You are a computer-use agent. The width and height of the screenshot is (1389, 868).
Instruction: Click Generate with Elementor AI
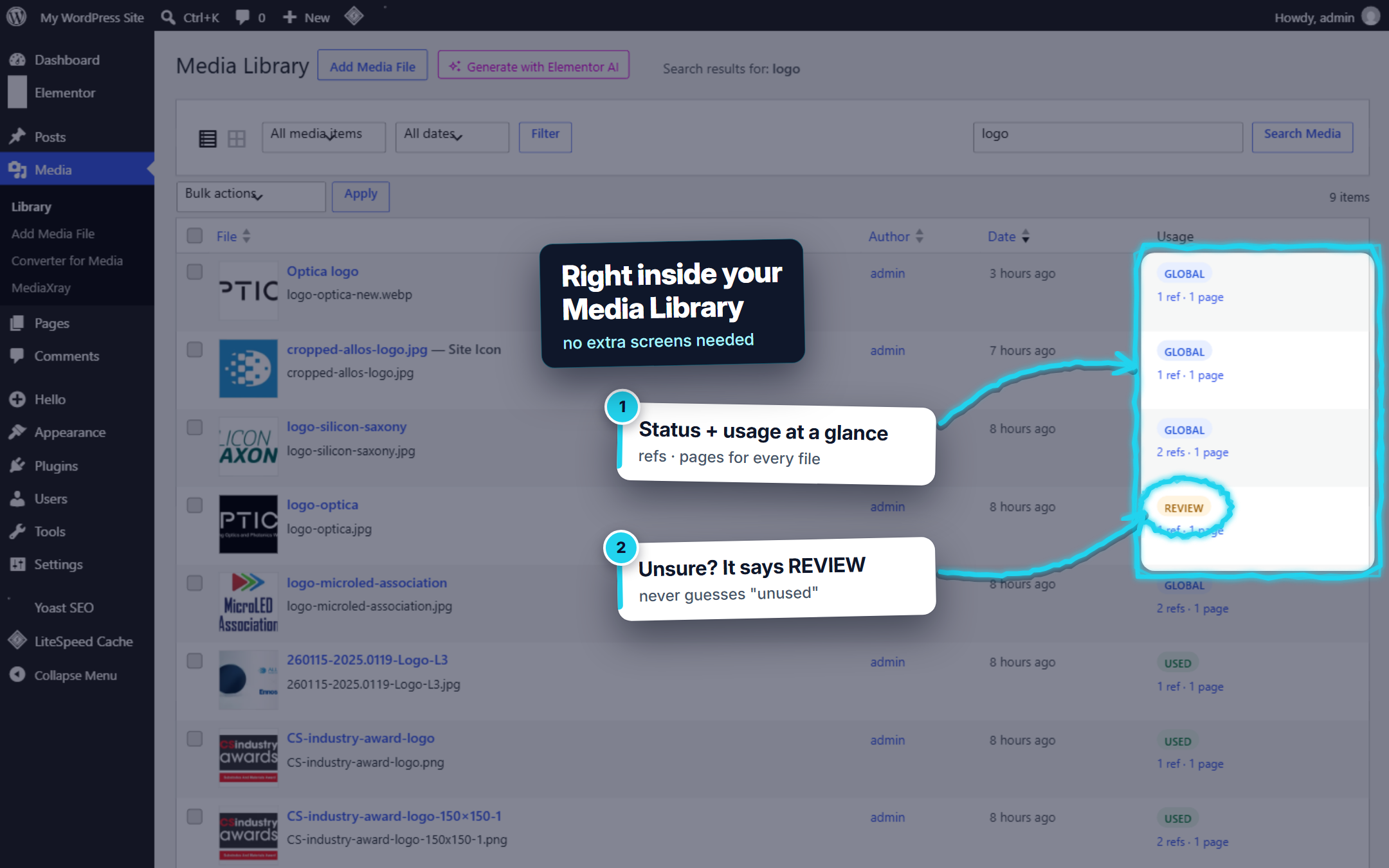[534, 66]
